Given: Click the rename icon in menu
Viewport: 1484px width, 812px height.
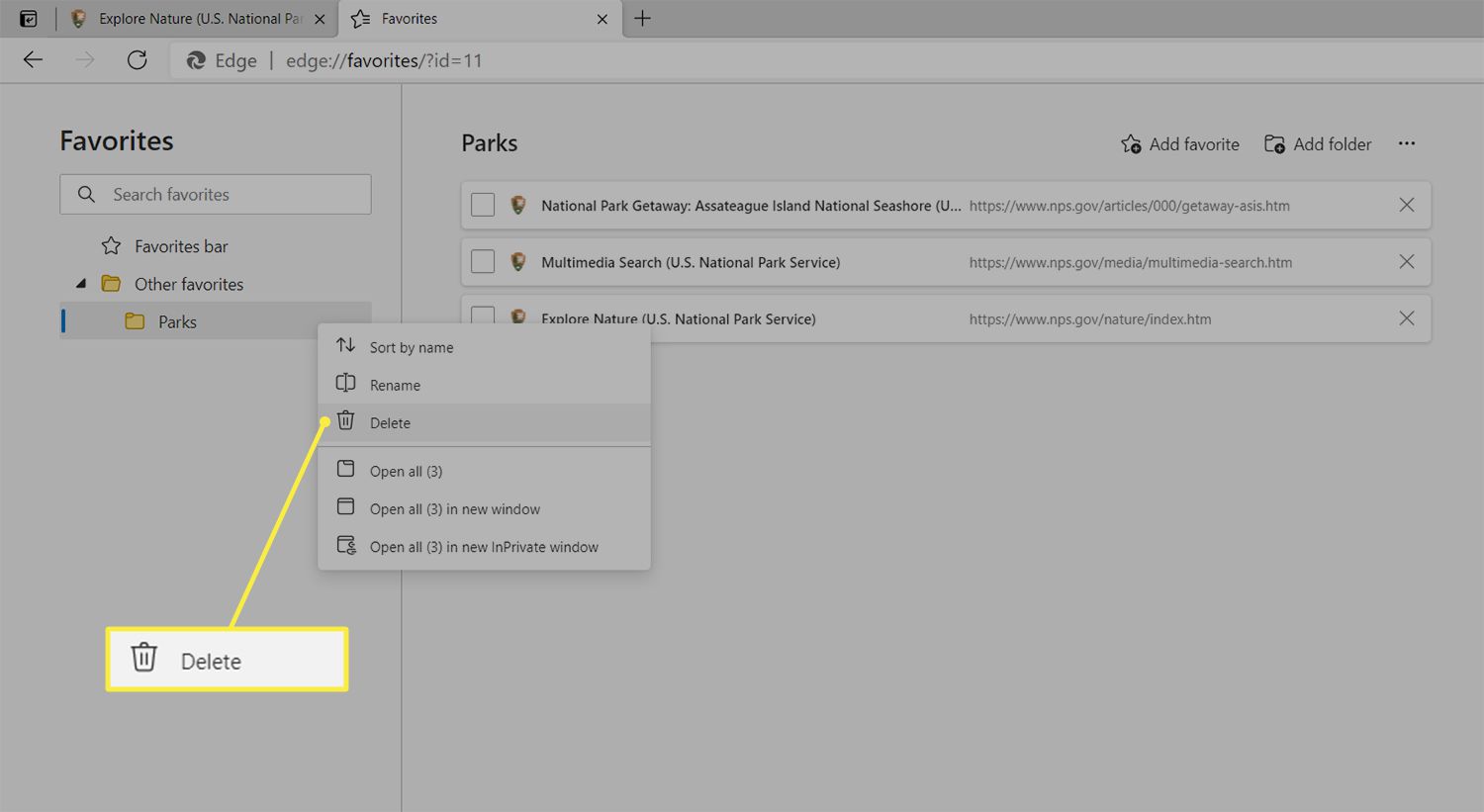Looking at the screenshot, I should click(345, 383).
